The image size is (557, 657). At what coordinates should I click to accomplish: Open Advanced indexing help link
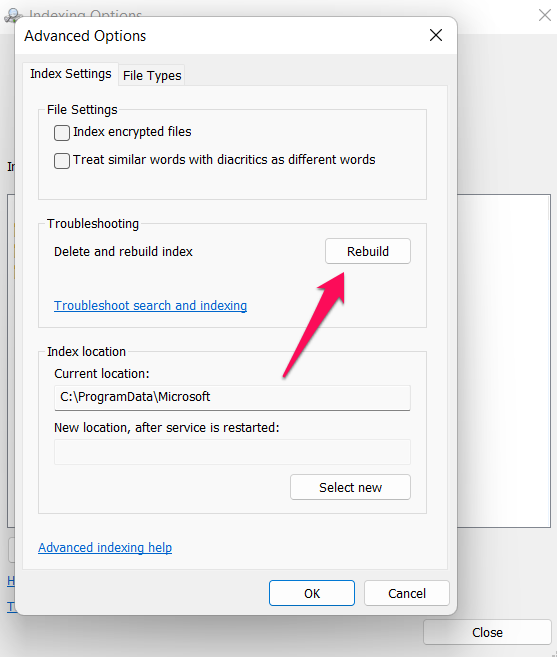(x=105, y=548)
